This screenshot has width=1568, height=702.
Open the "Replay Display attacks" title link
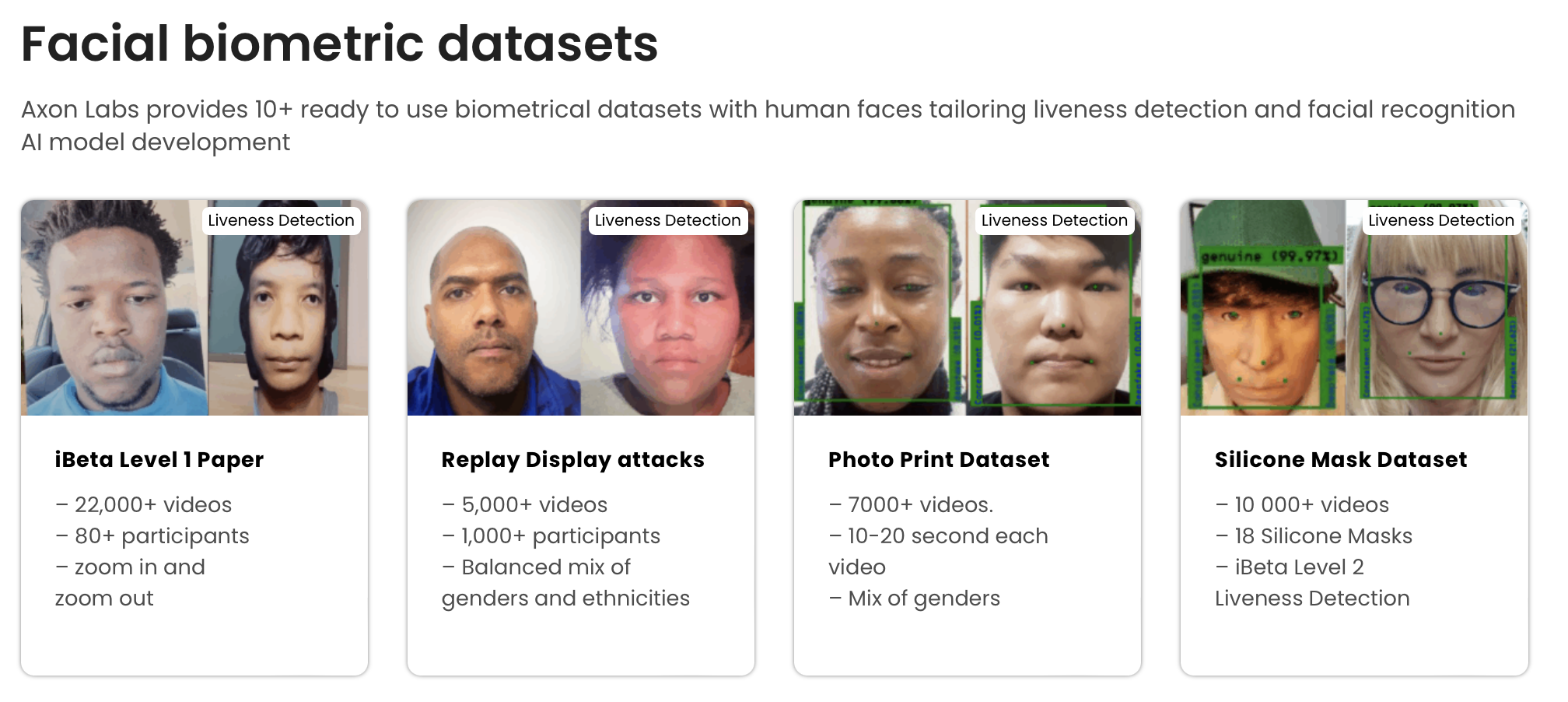[x=572, y=460]
